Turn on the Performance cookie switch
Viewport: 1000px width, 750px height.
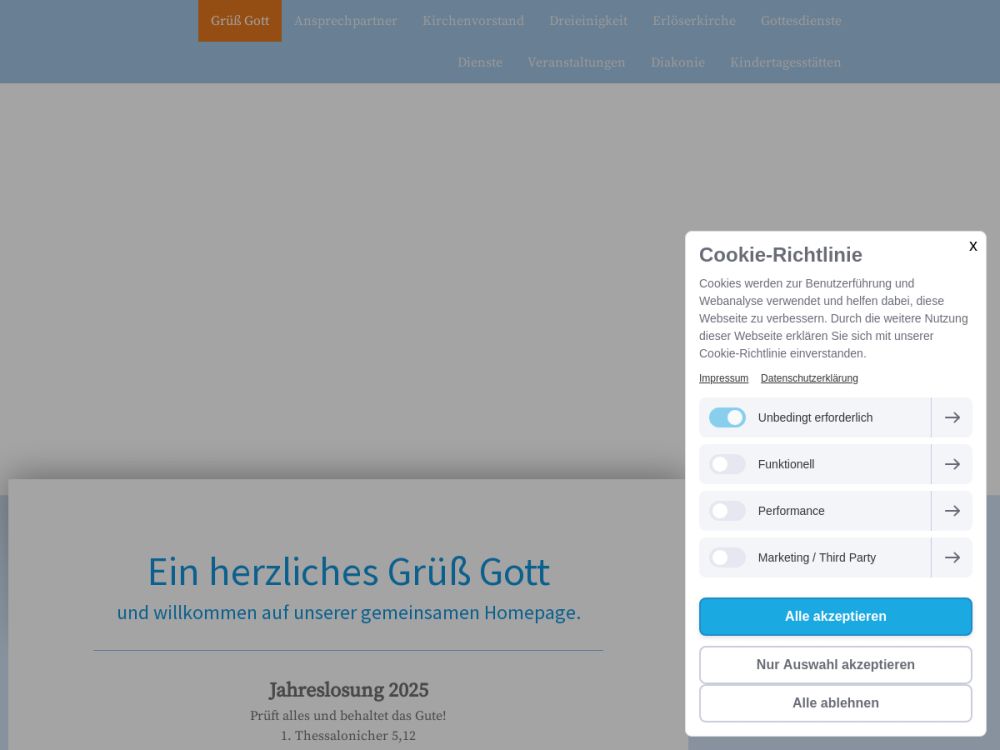tap(727, 511)
